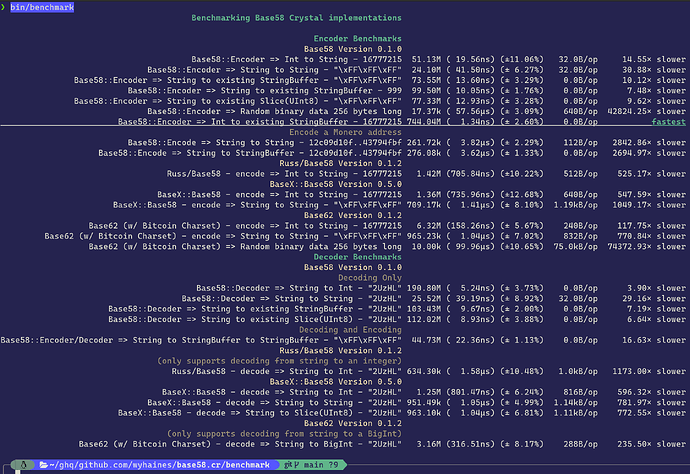Click the 'Russ/Base58 - decode => String to Int' row
The image size is (690, 474).
[x=429, y=371]
